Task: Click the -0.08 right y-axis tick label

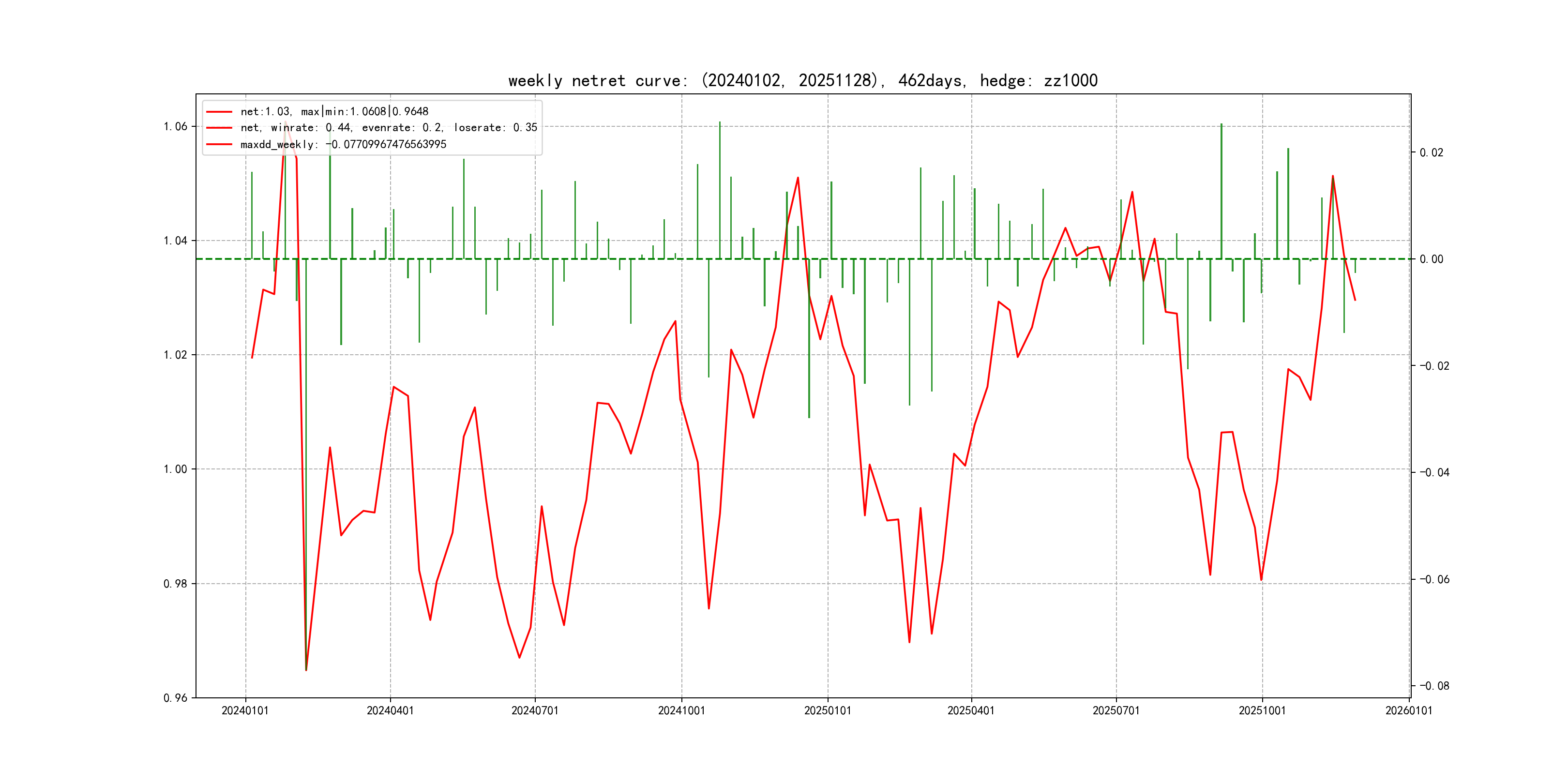Action: coord(1434,686)
